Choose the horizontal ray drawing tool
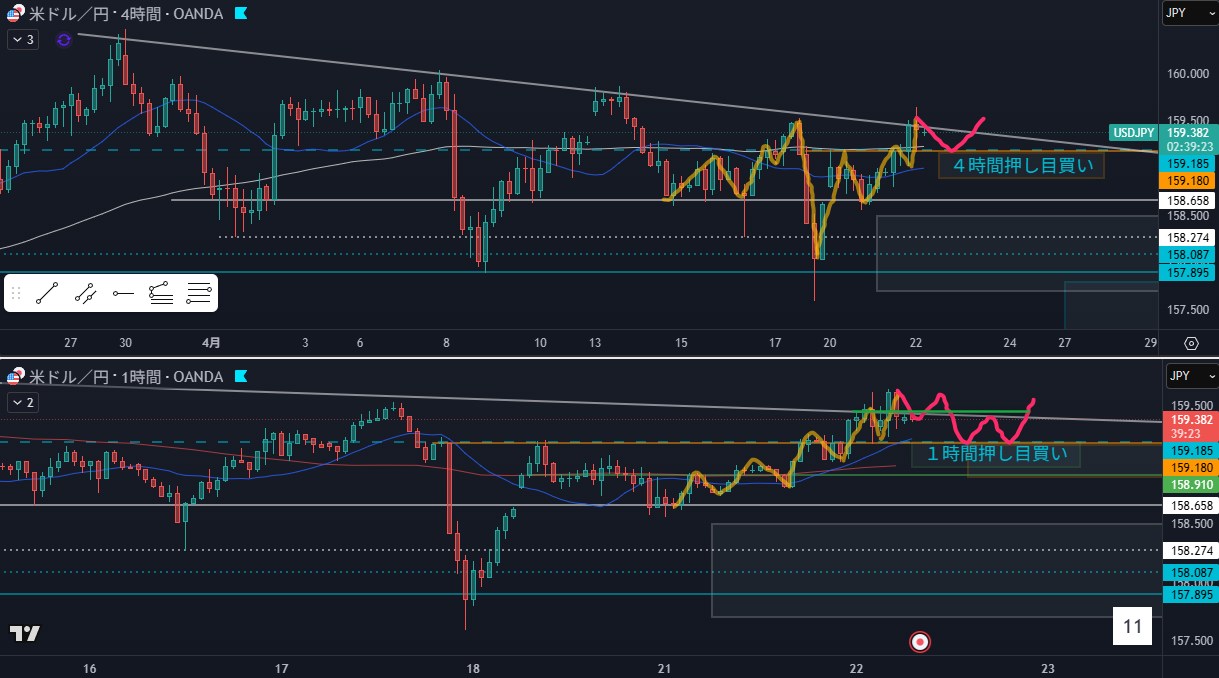Image resolution: width=1219 pixels, height=678 pixels. (x=123, y=293)
